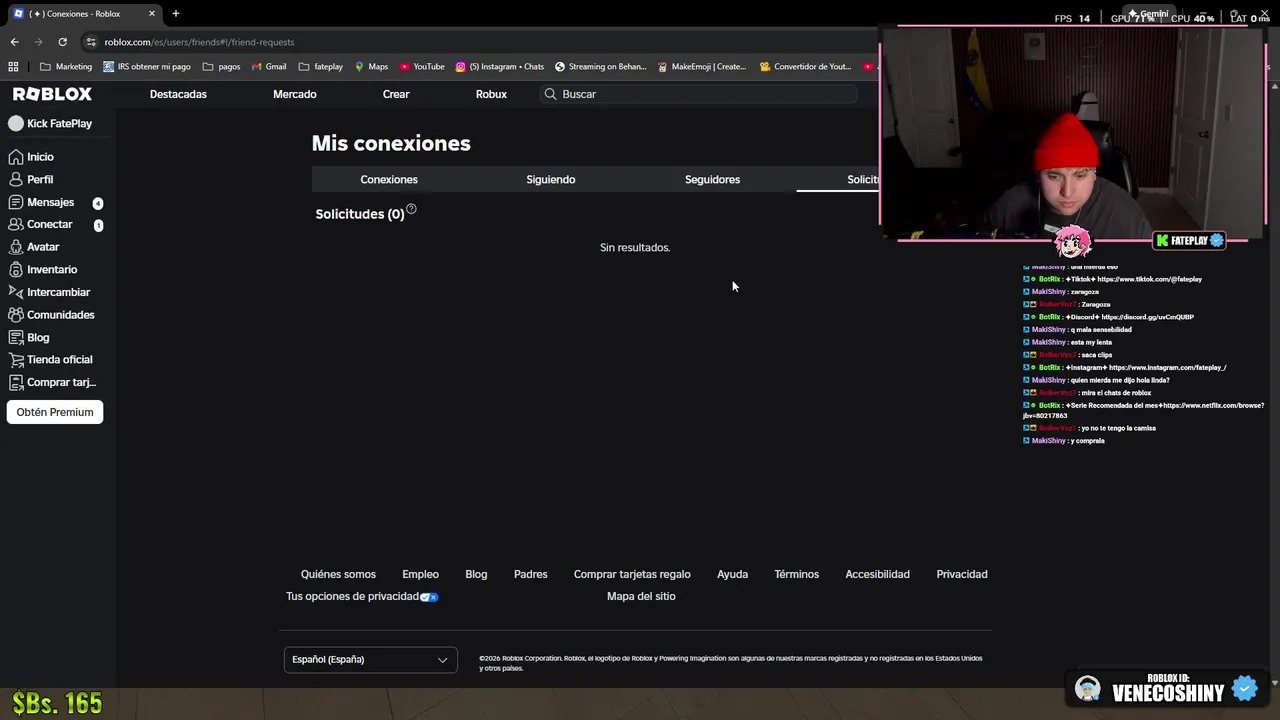Screen dimensions: 1280x720
Task: Open Blog in the sidebar
Action: [29, 337]
